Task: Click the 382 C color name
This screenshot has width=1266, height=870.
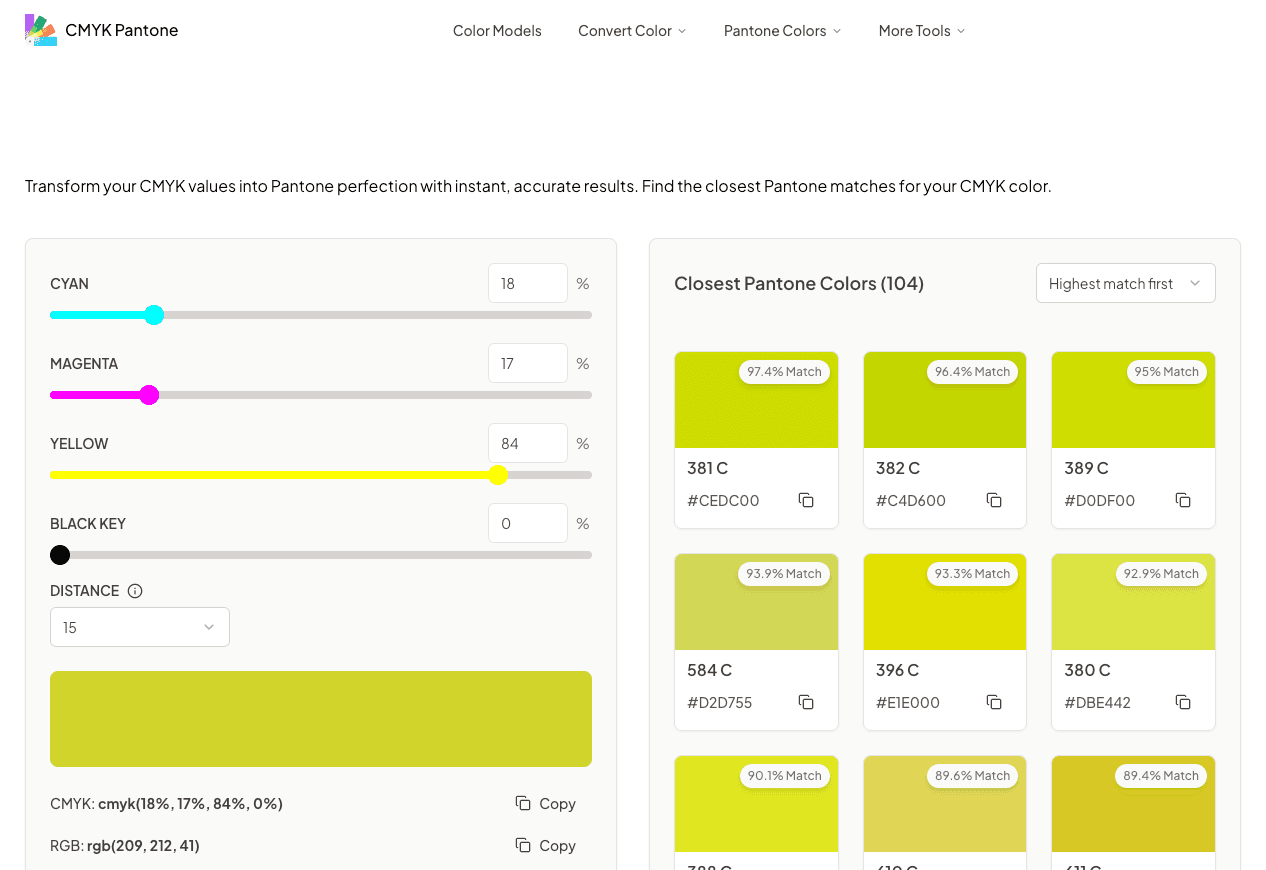Action: point(897,468)
